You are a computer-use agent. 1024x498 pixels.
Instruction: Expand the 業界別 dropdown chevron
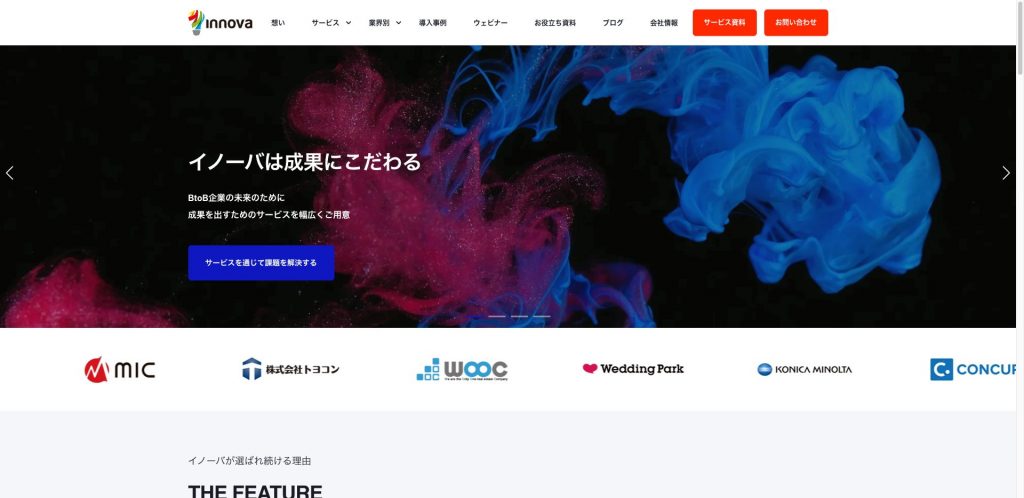[x=398, y=23]
